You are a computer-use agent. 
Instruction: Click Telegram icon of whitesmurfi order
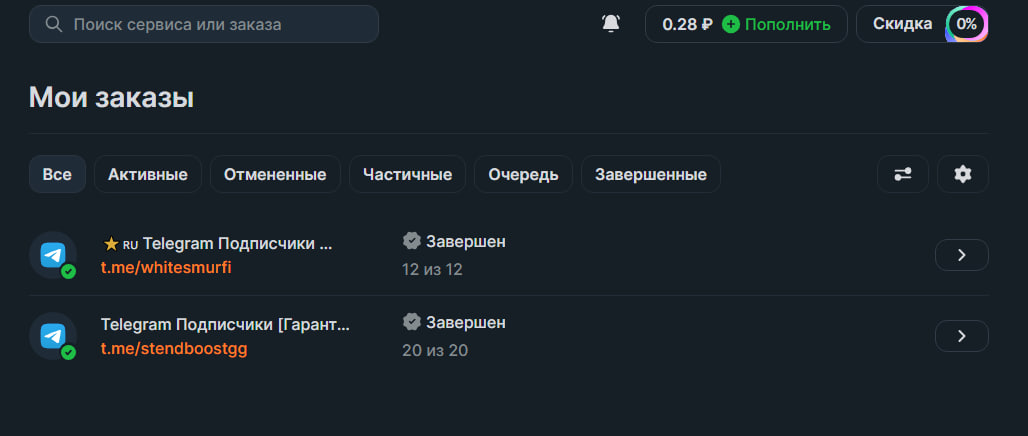pos(53,255)
